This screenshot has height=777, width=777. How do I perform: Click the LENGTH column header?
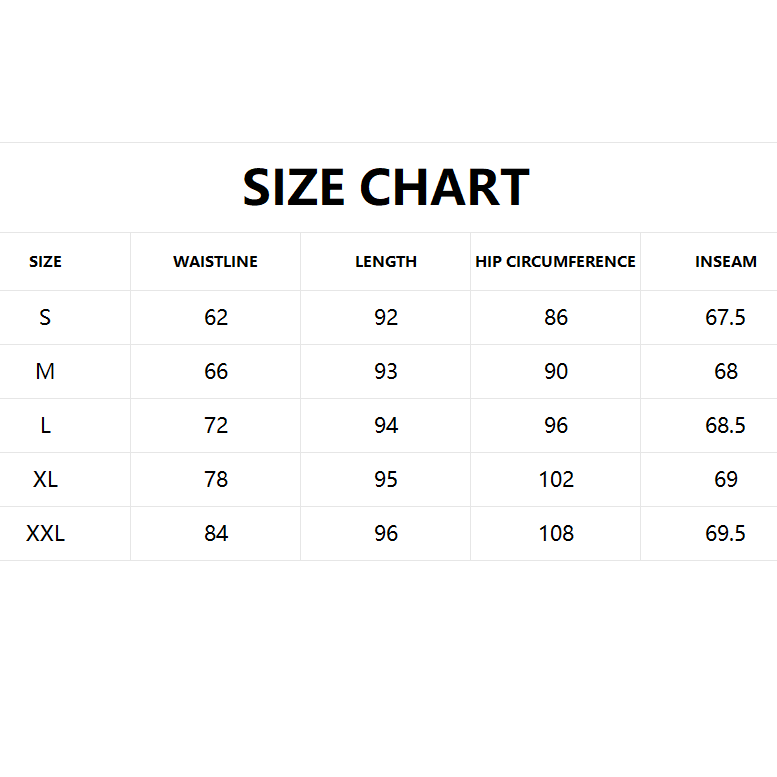[x=386, y=262]
